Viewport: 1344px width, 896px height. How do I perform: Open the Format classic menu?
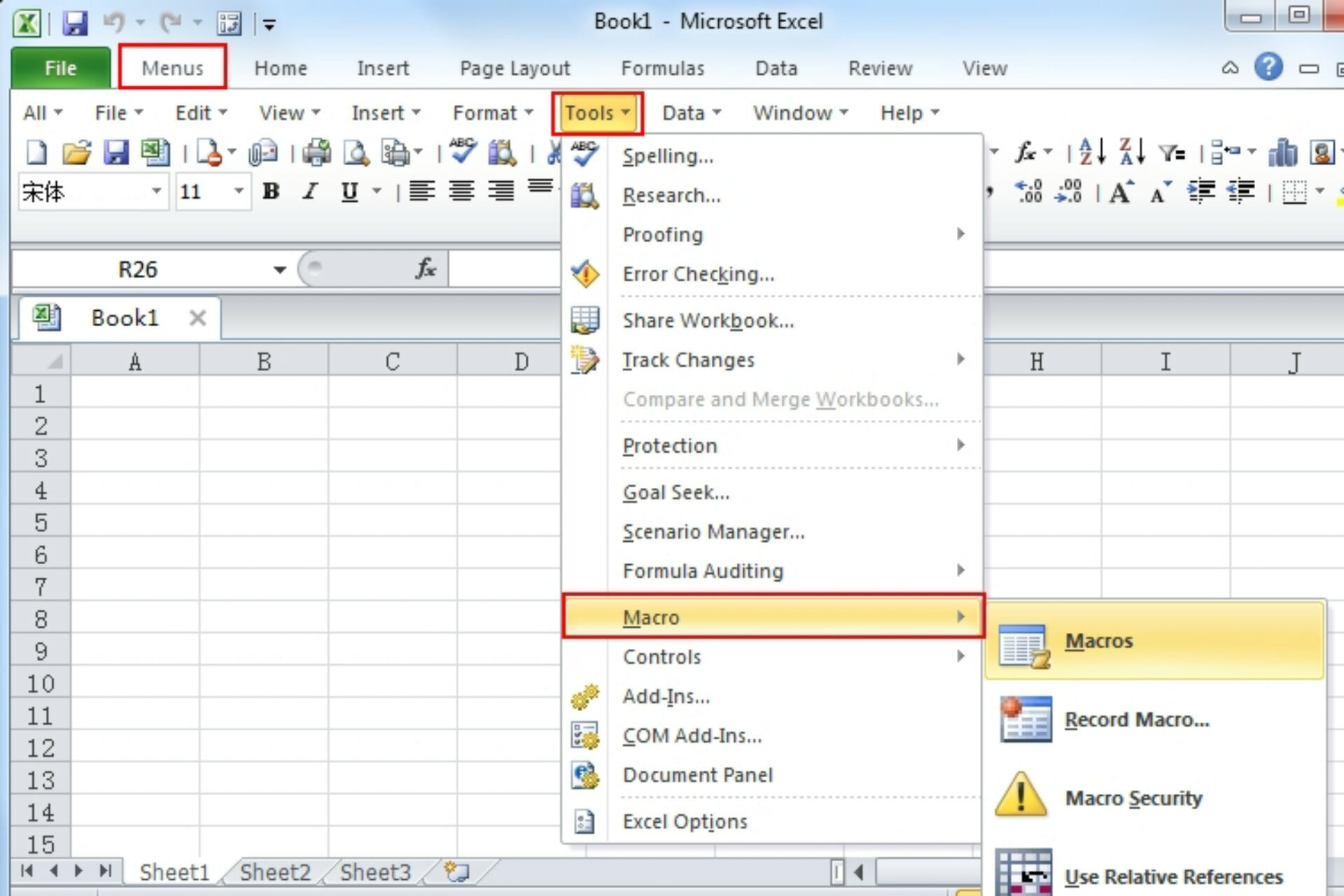(x=493, y=113)
